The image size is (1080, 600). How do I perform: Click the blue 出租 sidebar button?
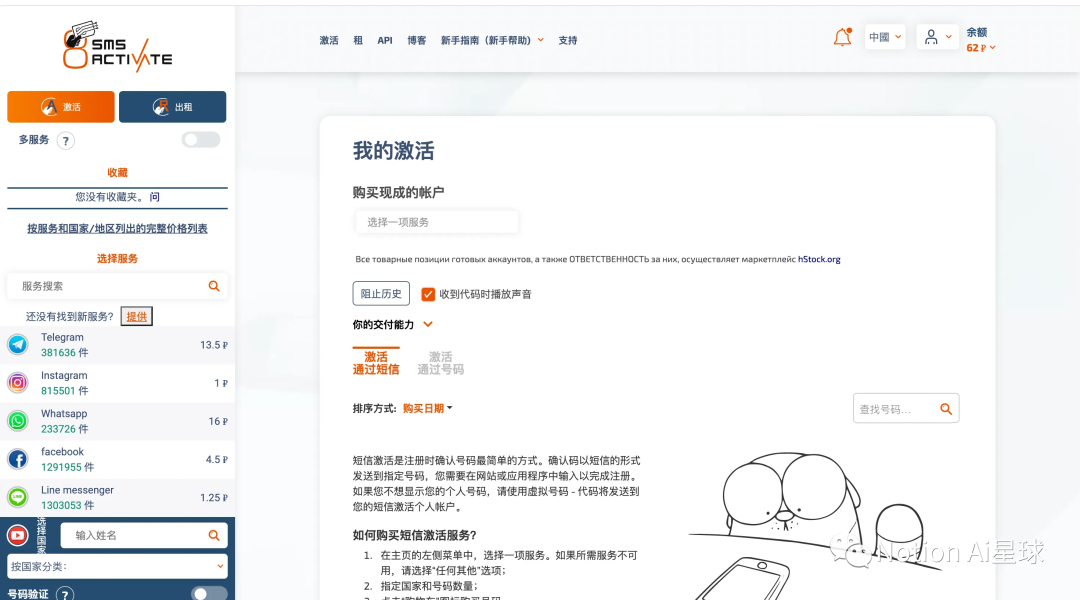173,107
